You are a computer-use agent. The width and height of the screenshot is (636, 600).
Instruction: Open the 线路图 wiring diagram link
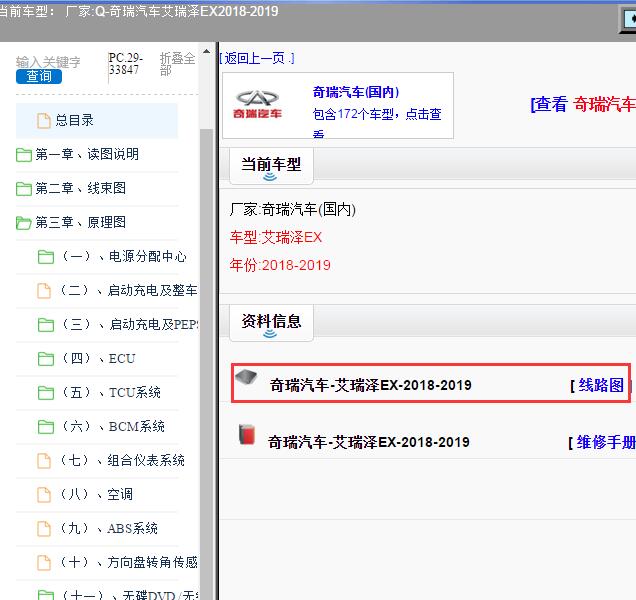click(601, 385)
